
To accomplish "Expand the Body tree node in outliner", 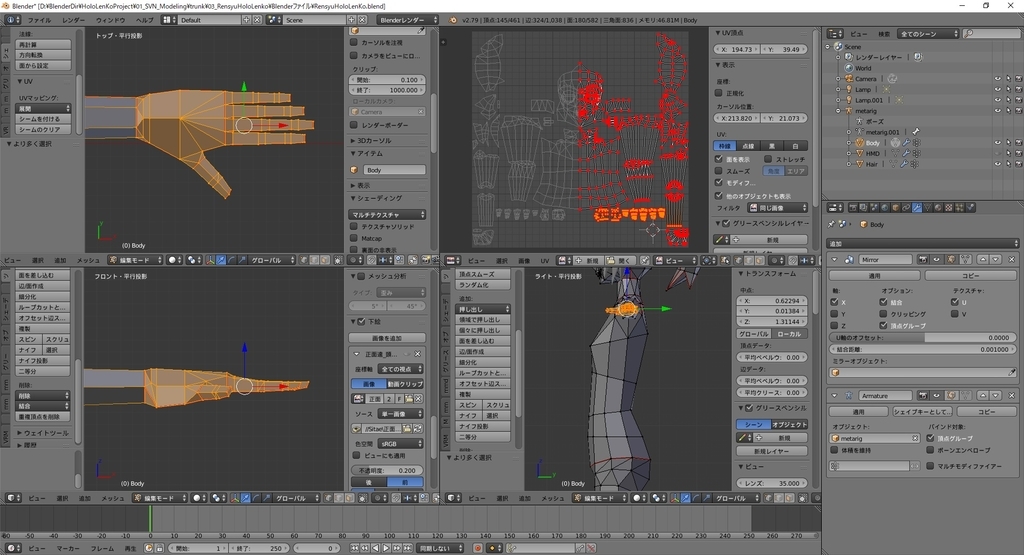I will pos(849,143).
